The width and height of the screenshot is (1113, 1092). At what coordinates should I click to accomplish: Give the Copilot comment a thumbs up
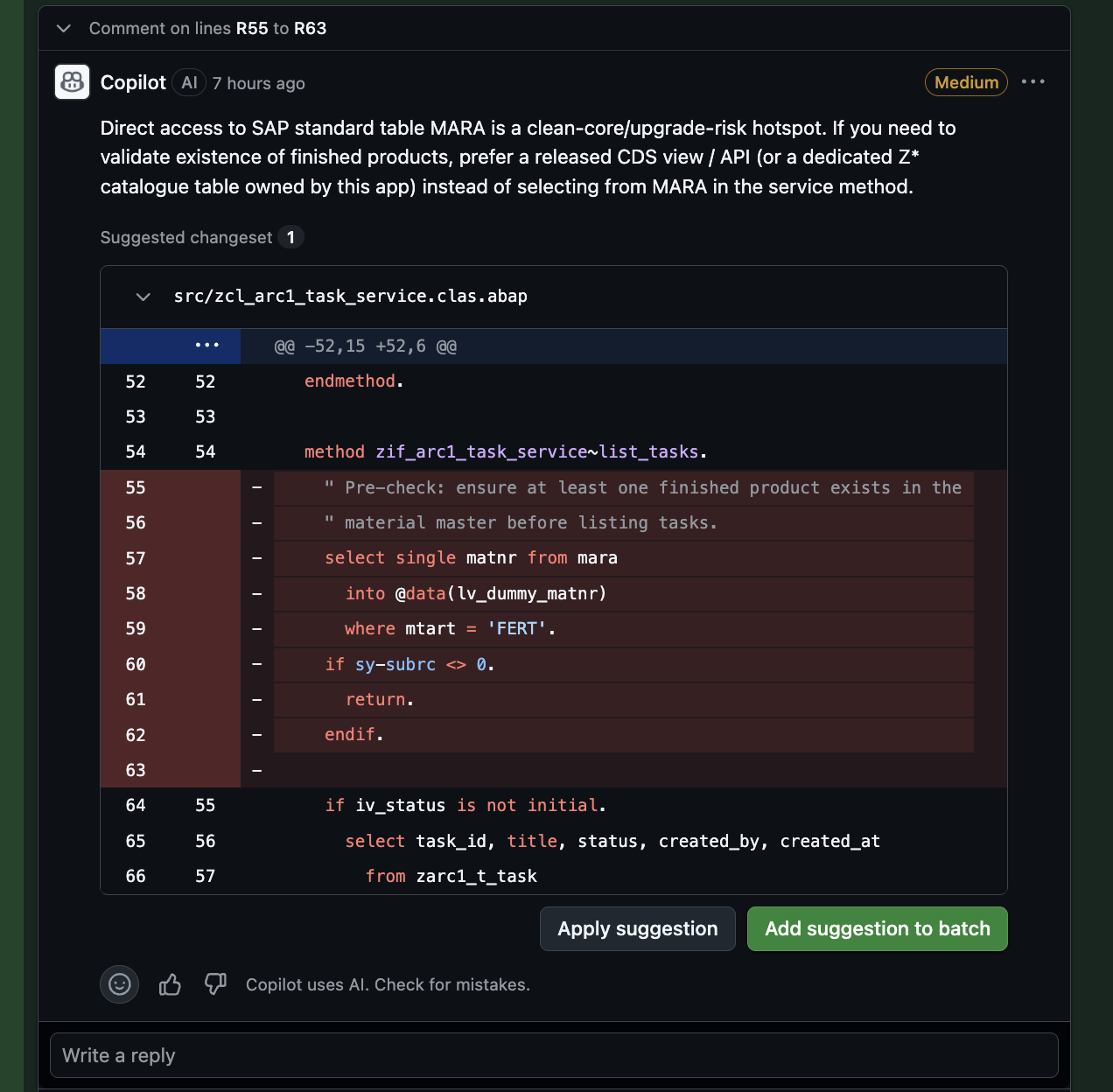point(170,984)
